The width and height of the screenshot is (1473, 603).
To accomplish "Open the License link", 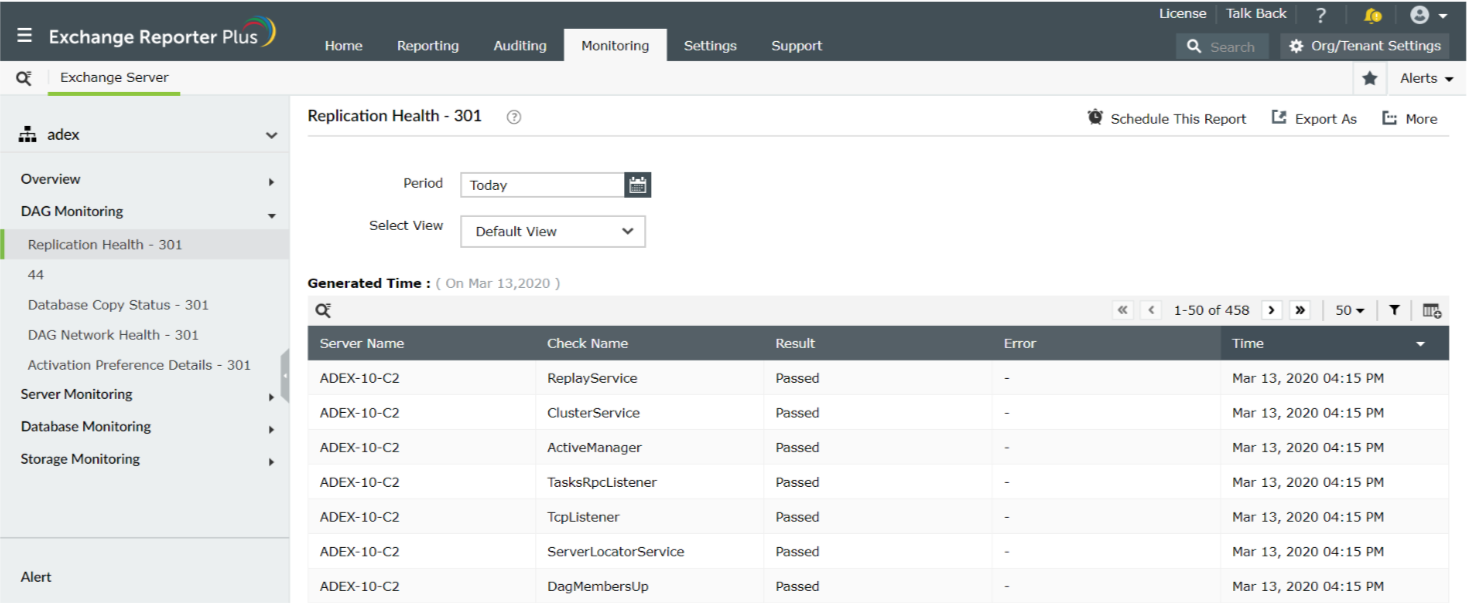I will point(1182,13).
